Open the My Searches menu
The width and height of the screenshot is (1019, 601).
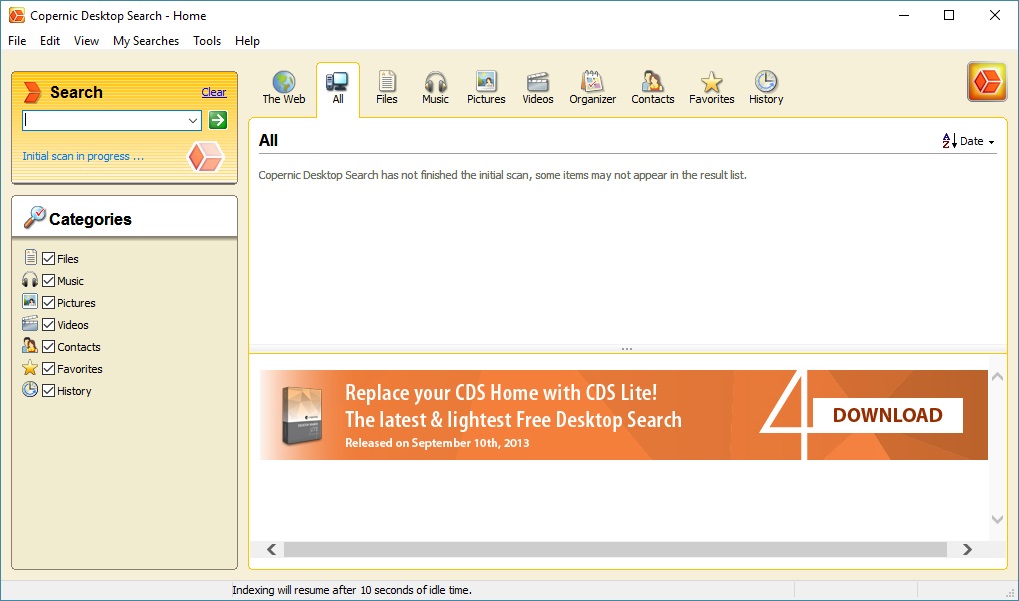click(x=146, y=41)
